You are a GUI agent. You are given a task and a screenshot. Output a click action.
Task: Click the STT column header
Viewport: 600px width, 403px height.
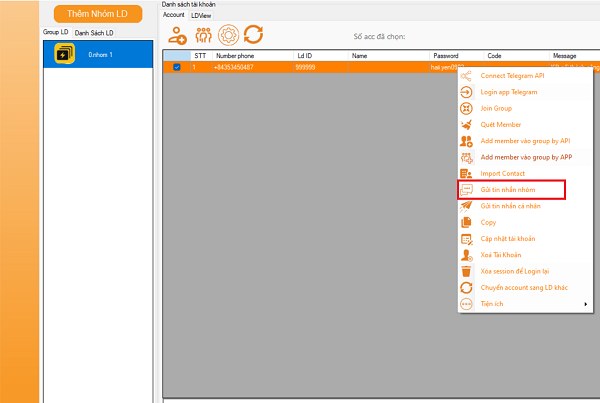[201, 56]
